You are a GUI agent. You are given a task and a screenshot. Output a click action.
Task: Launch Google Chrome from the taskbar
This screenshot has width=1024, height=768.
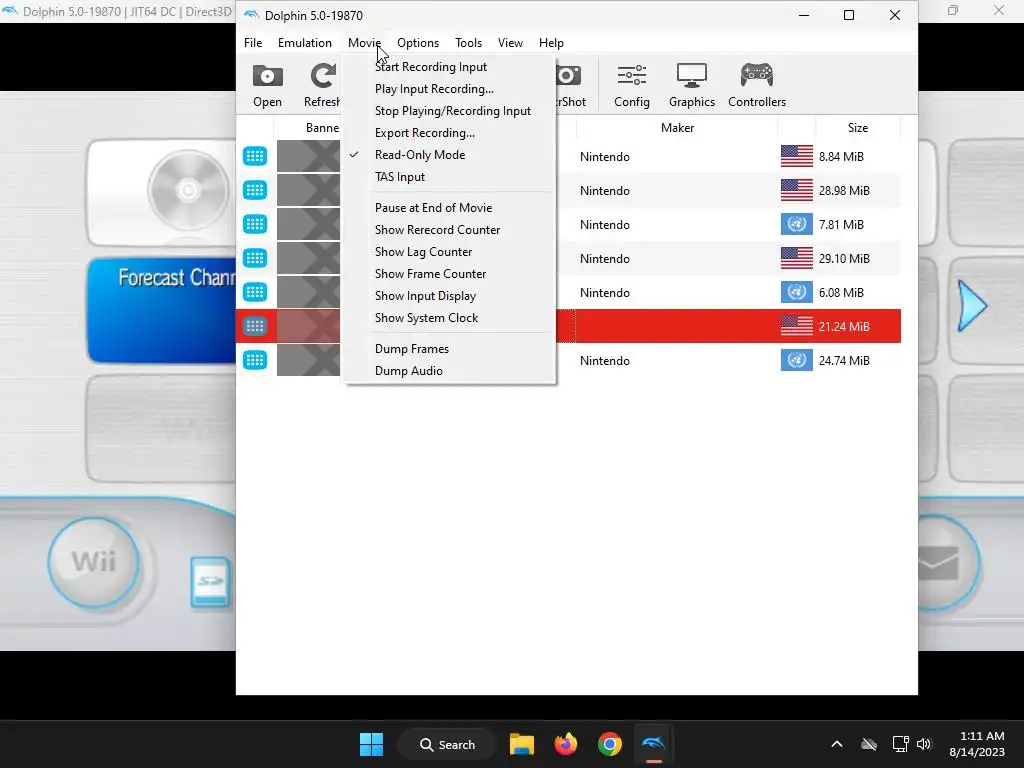click(x=609, y=744)
